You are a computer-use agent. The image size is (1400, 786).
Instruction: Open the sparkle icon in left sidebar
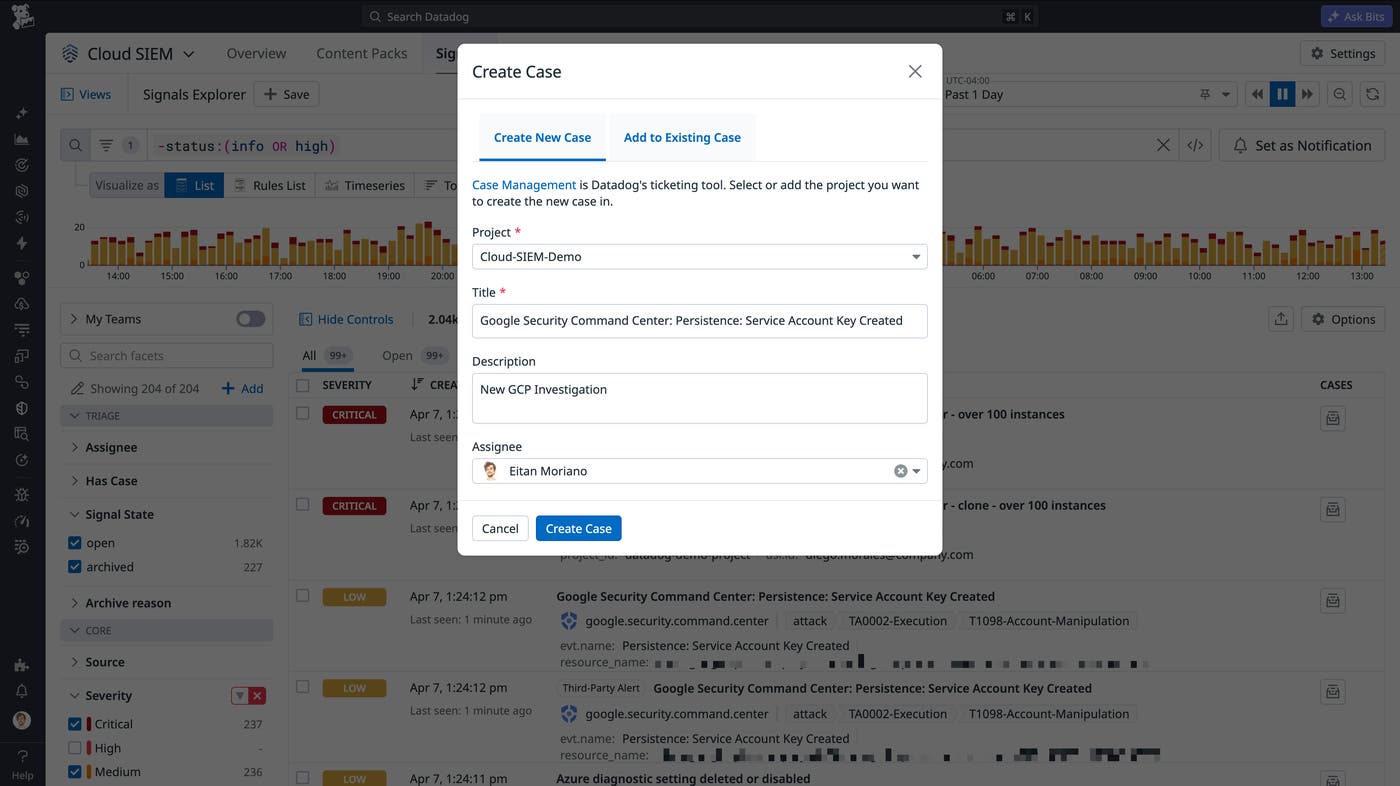coord(22,114)
